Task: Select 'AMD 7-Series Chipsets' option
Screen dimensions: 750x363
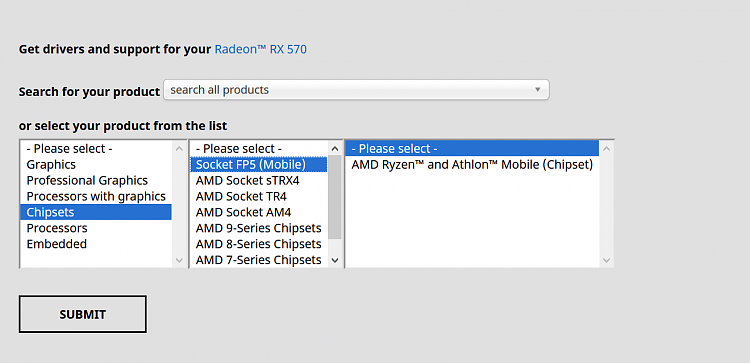Action: [259, 260]
